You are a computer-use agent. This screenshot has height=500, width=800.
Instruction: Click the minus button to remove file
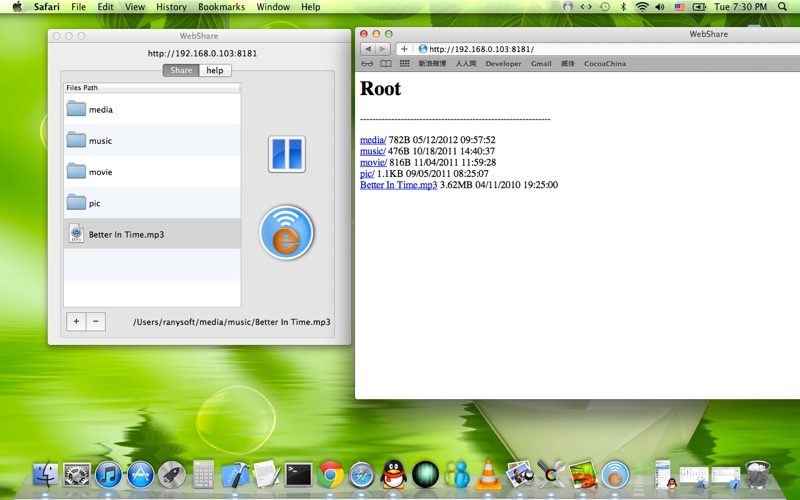pyautogui.click(x=95, y=321)
